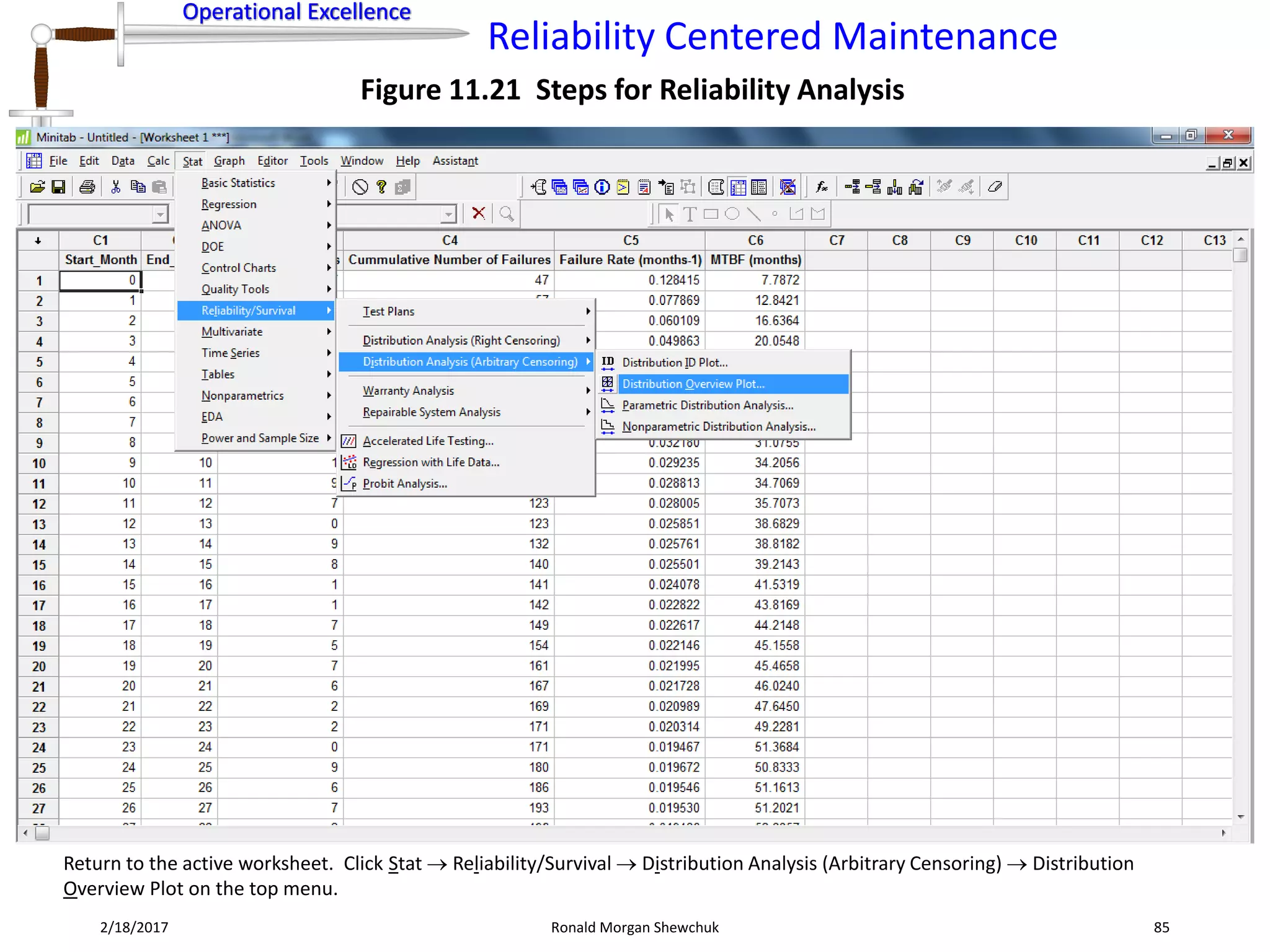
Task: Select the ellipse drawing tool
Action: click(732, 214)
